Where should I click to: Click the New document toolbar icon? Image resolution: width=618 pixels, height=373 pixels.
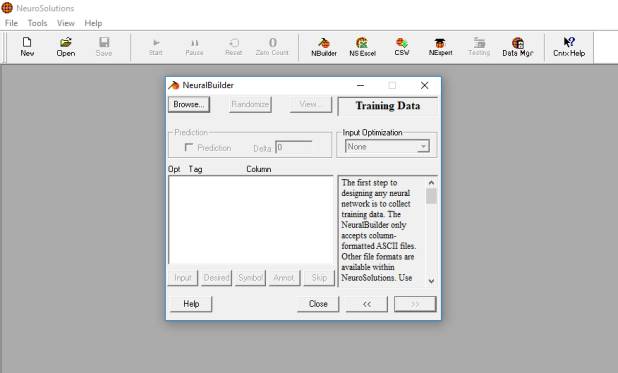27,47
